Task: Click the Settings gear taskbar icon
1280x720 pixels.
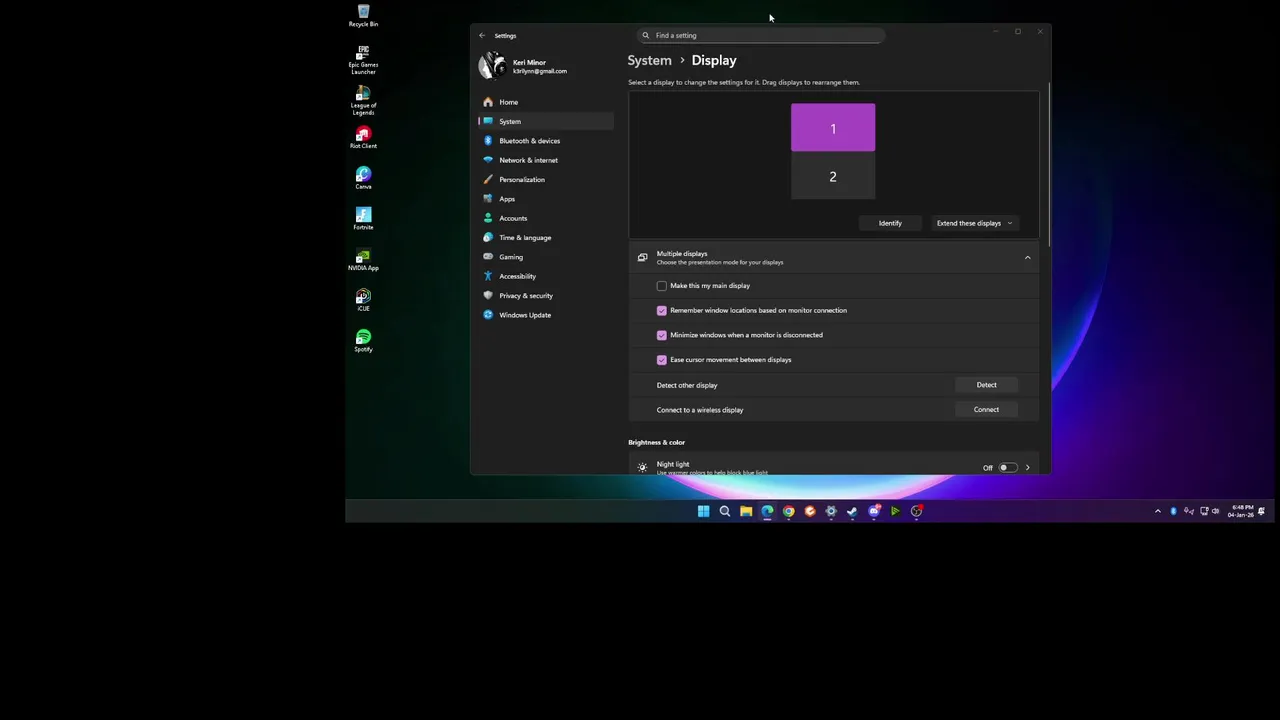Action: 831,511
